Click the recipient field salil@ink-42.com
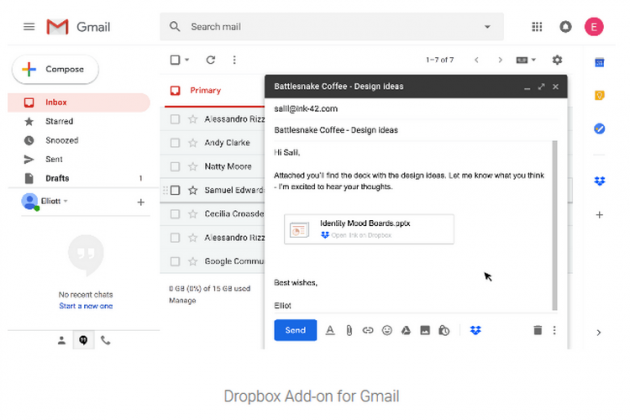Image resolution: width=630 pixels, height=420 pixels. pyautogui.click(x=416, y=109)
